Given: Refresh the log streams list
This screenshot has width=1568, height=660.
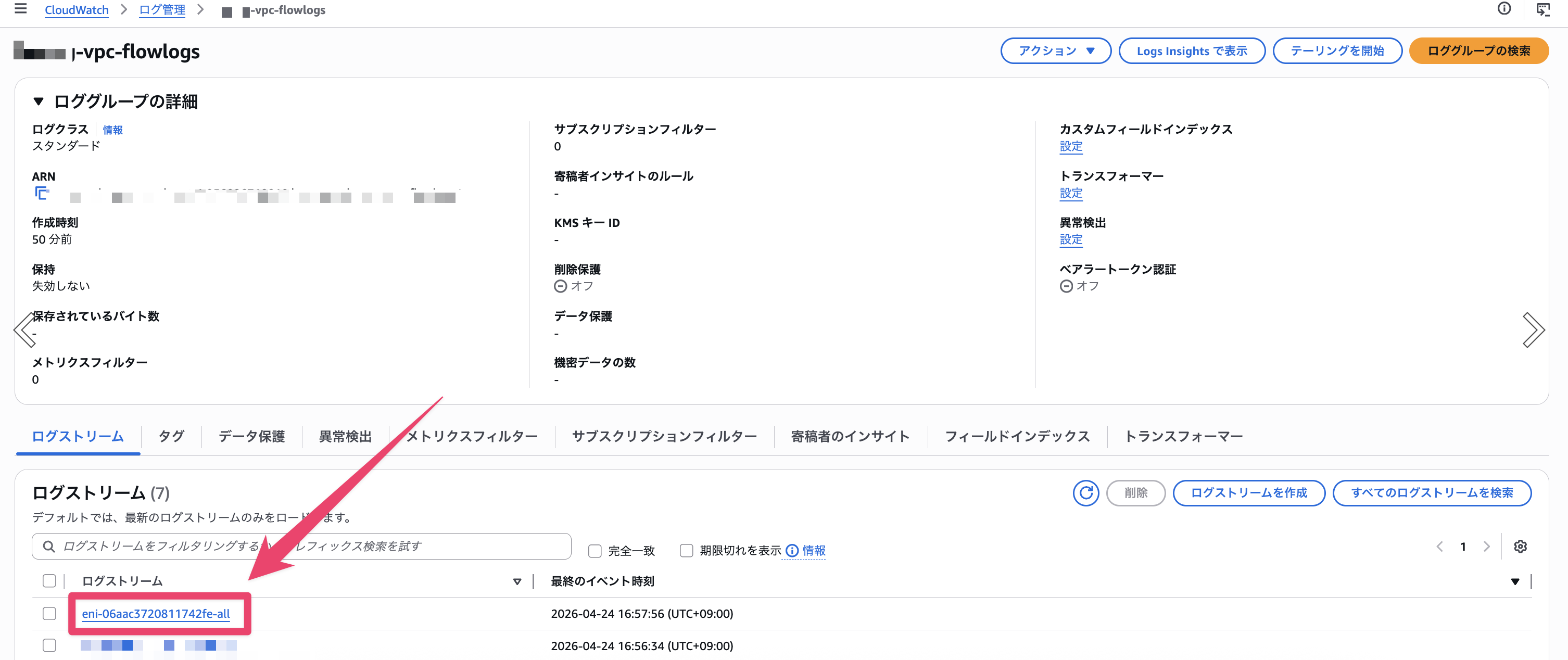Looking at the screenshot, I should tap(1085, 493).
